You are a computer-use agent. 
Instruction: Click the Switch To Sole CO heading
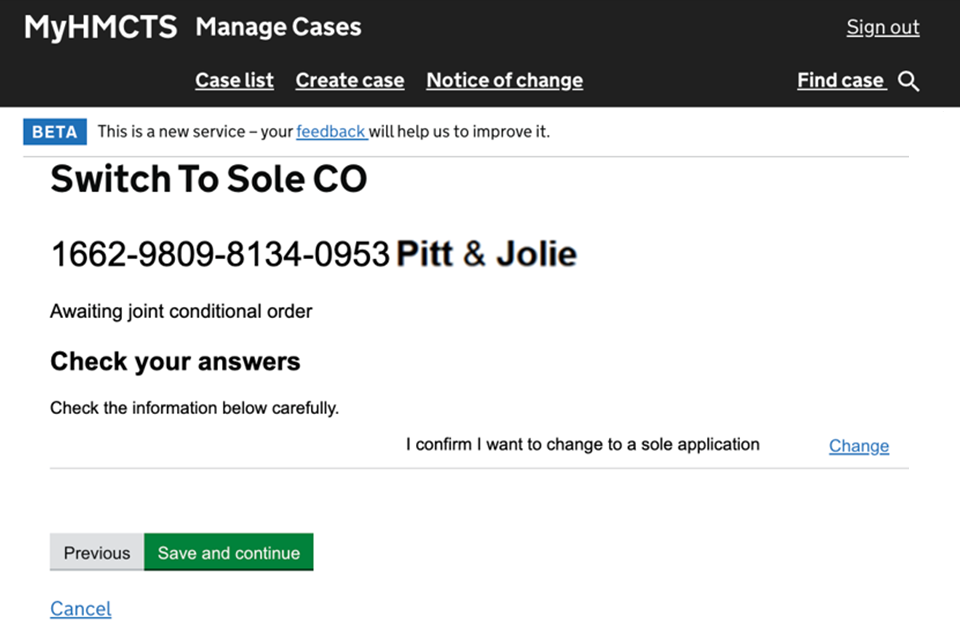[208, 180]
